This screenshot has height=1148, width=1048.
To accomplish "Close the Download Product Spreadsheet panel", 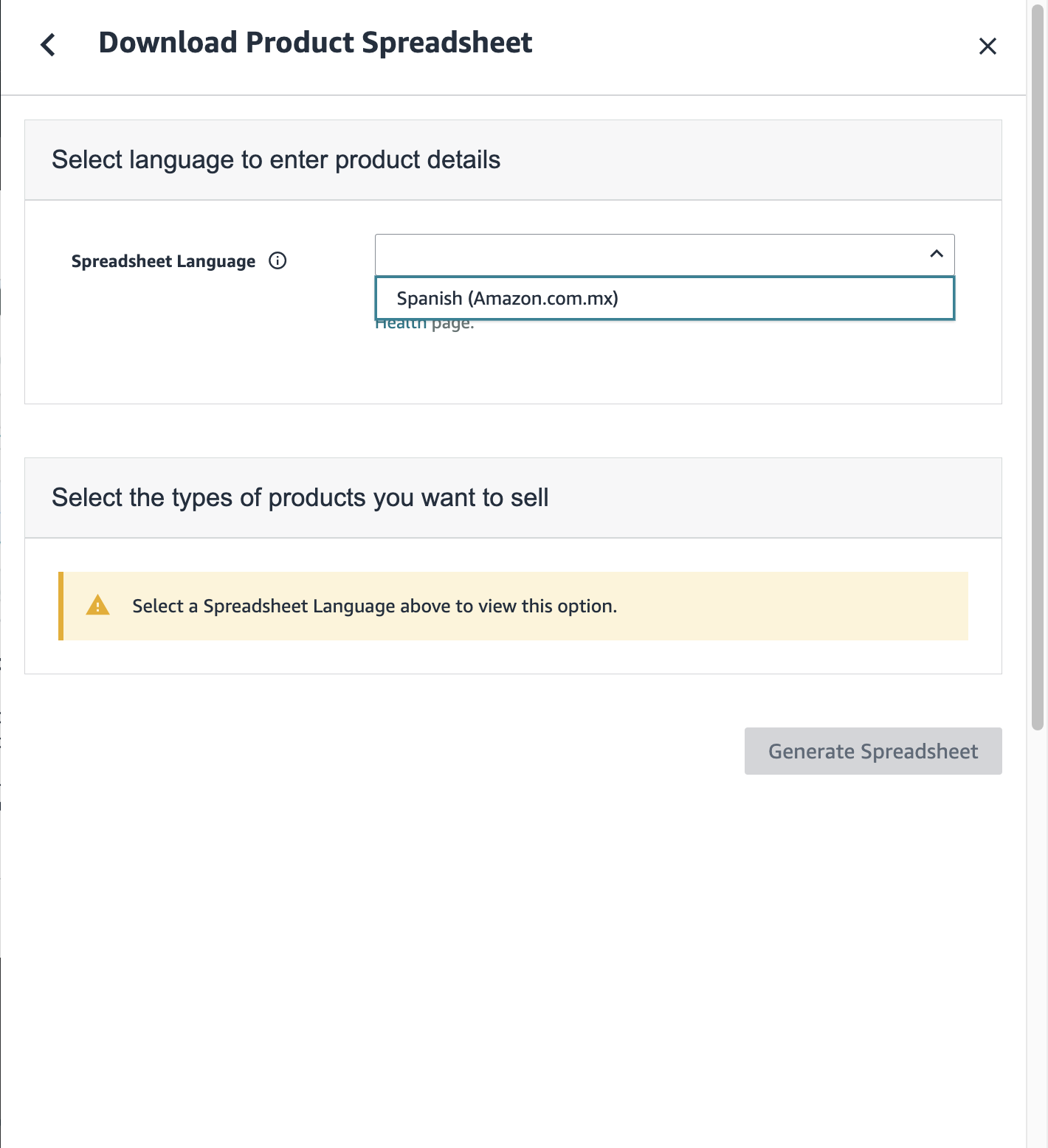I will 987,46.
